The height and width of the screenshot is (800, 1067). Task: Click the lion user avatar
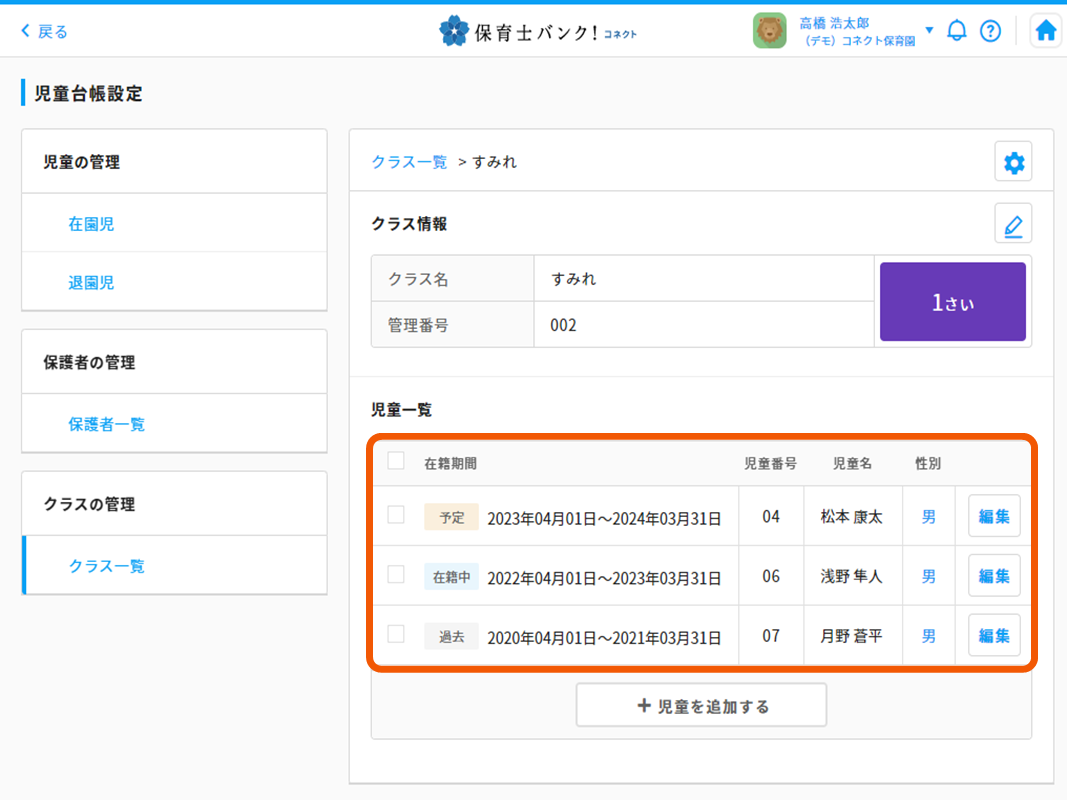pos(770,31)
